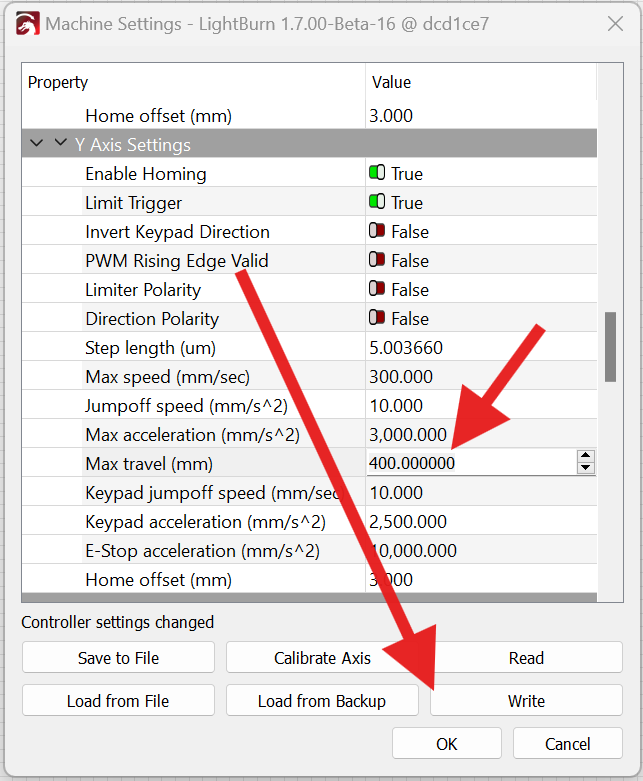This screenshot has width=643, height=781.
Task: Close the Machine Settings dialog
Action: (x=615, y=23)
